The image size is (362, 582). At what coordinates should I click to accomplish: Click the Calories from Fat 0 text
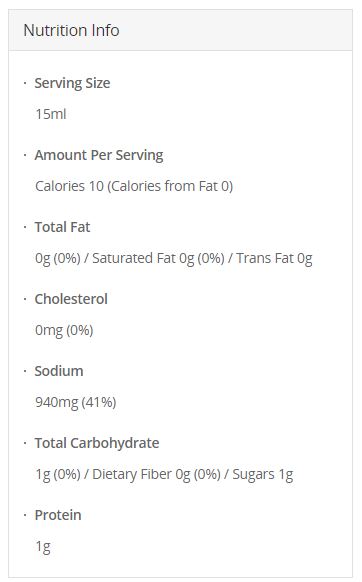tap(170, 186)
